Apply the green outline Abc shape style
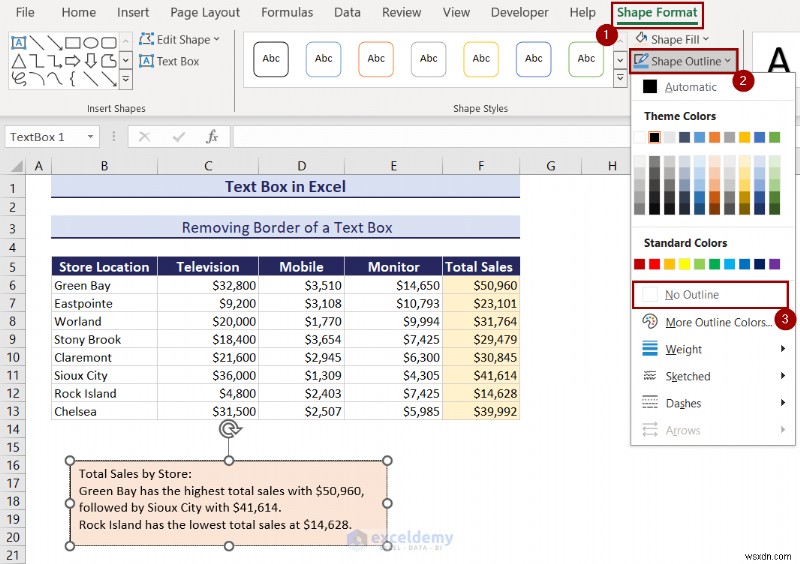Viewport: 800px width, 564px height. pos(586,59)
